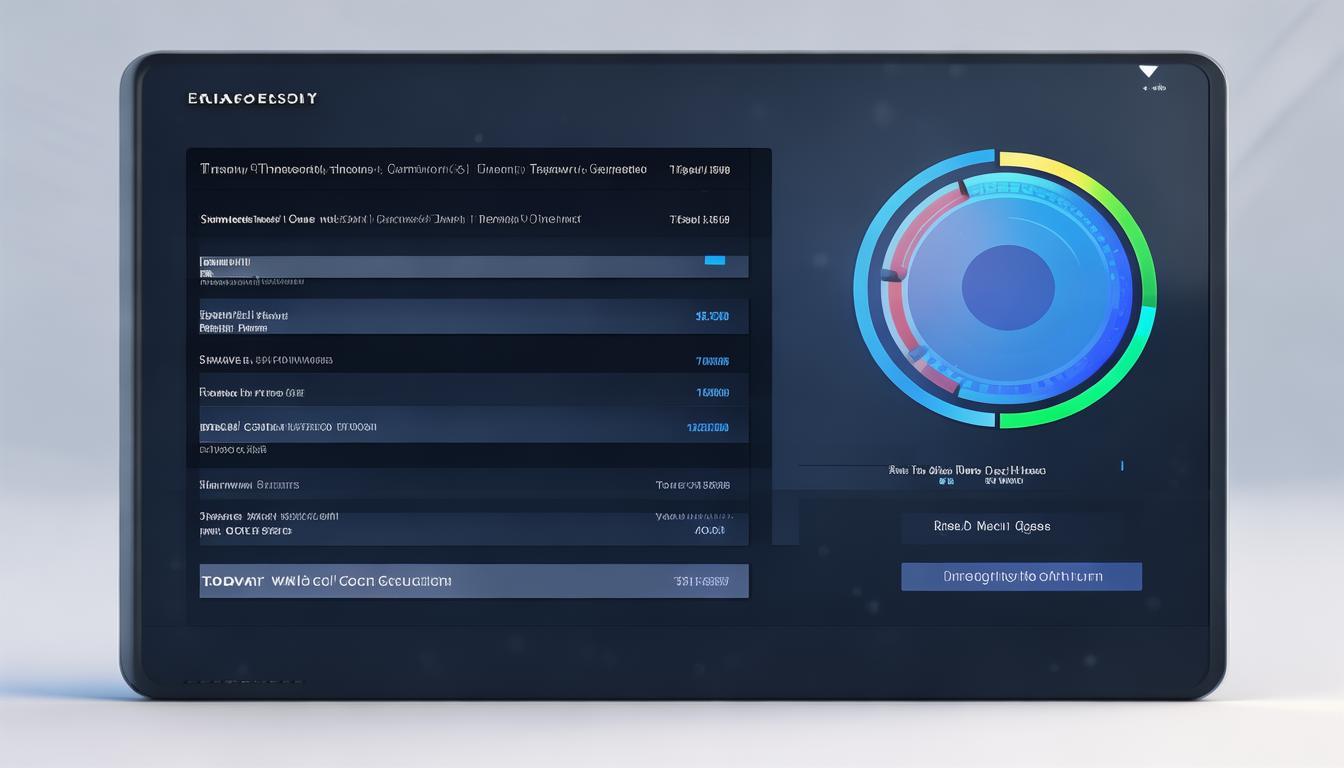
Task: Click the '40.0t' value in the table
Action: pos(708,531)
